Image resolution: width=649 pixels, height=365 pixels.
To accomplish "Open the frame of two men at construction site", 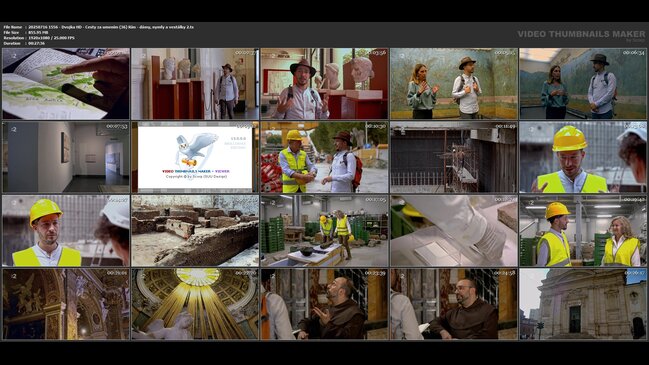I will pyautogui.click(x=324, y=157).
